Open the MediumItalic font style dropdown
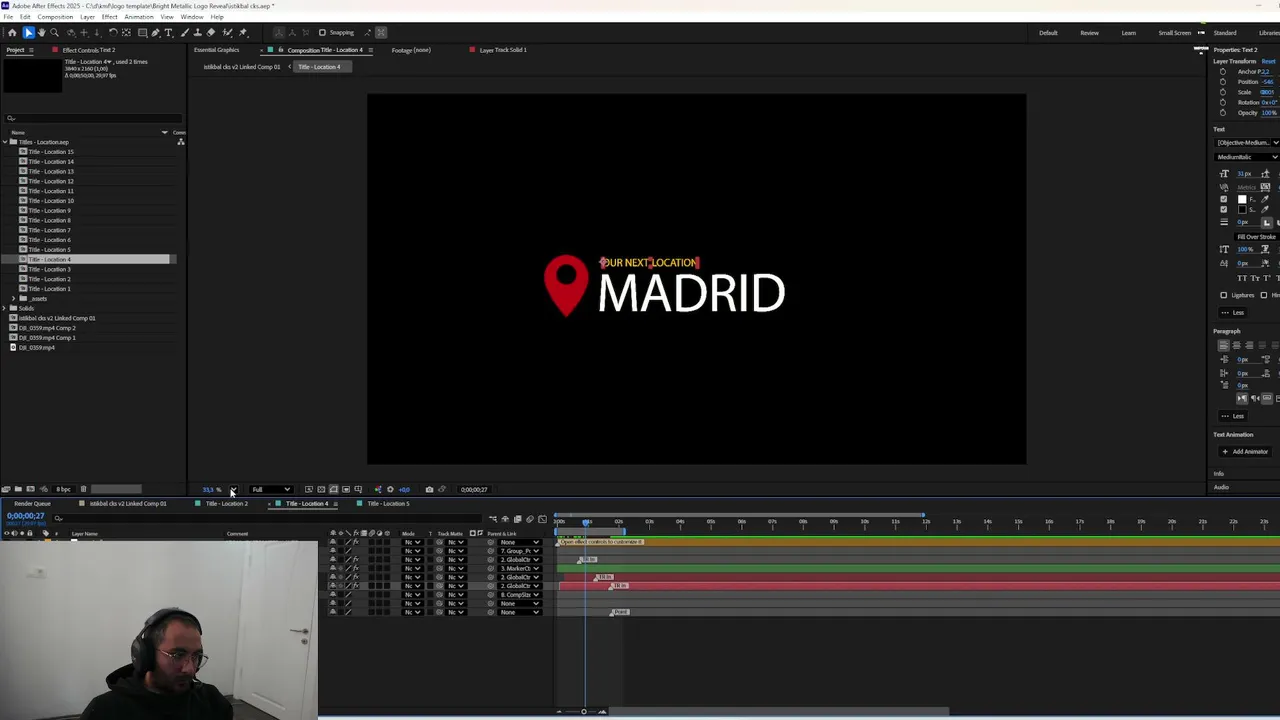Screen dimensions: 1280x720 point(1247,157)
